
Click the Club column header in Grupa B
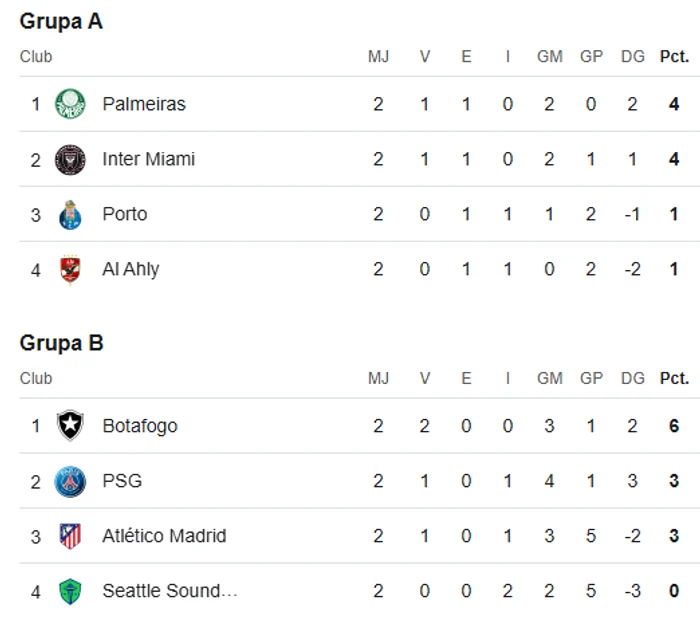(36, 378)
